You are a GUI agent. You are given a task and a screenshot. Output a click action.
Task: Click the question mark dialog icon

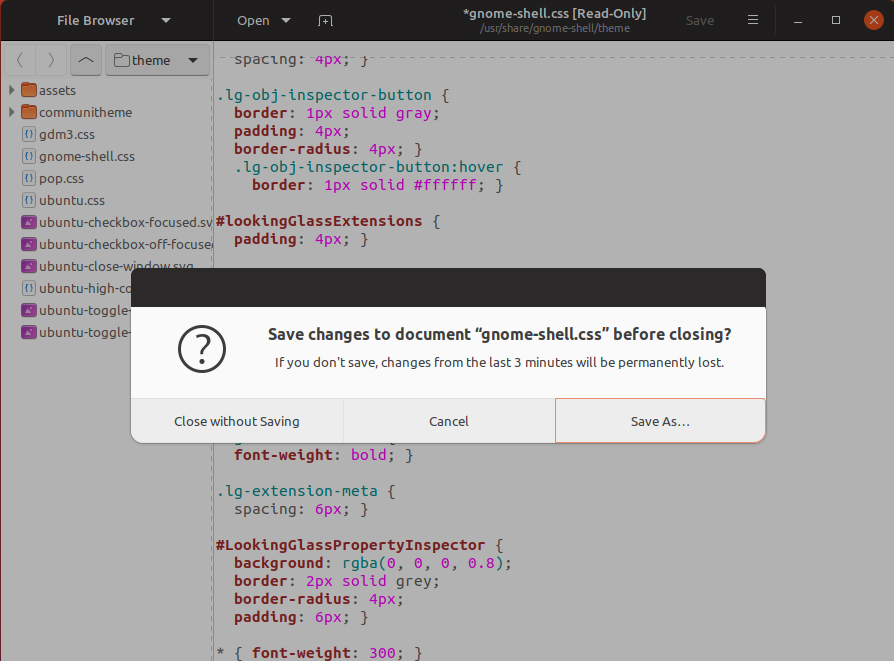tap(202, 349)
